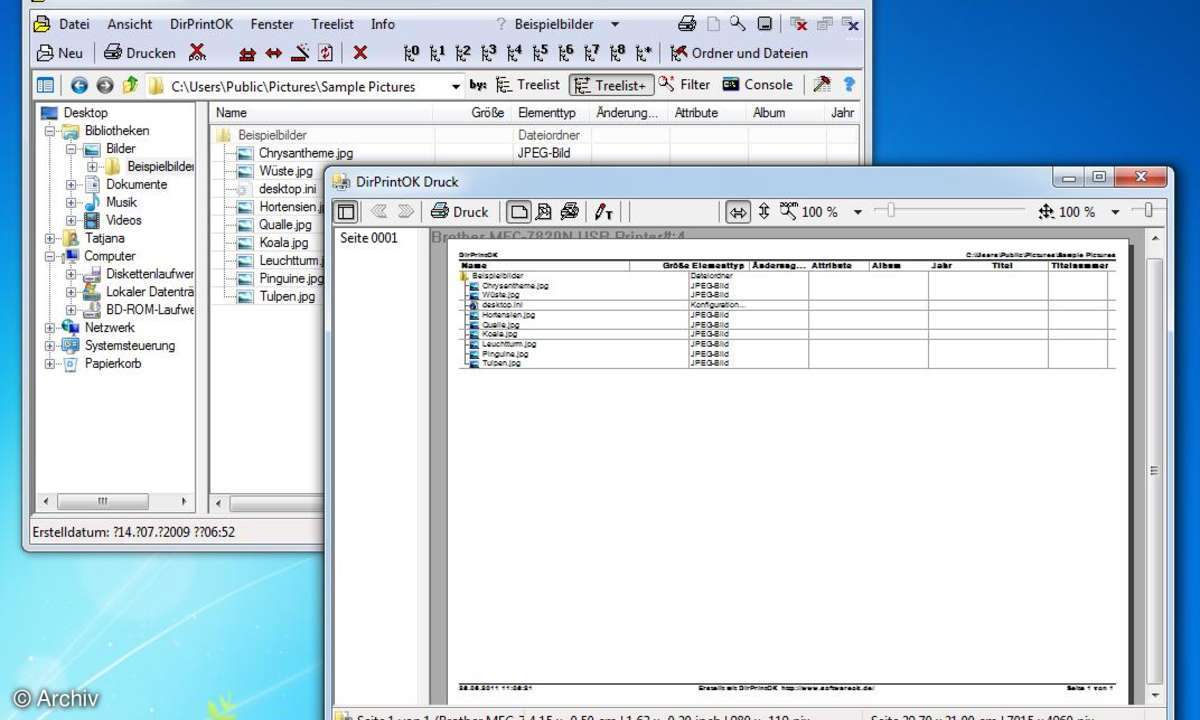The image size is (1200, 720).
Task: Set tree expand level 2 icon
Action: coord(463,53)
